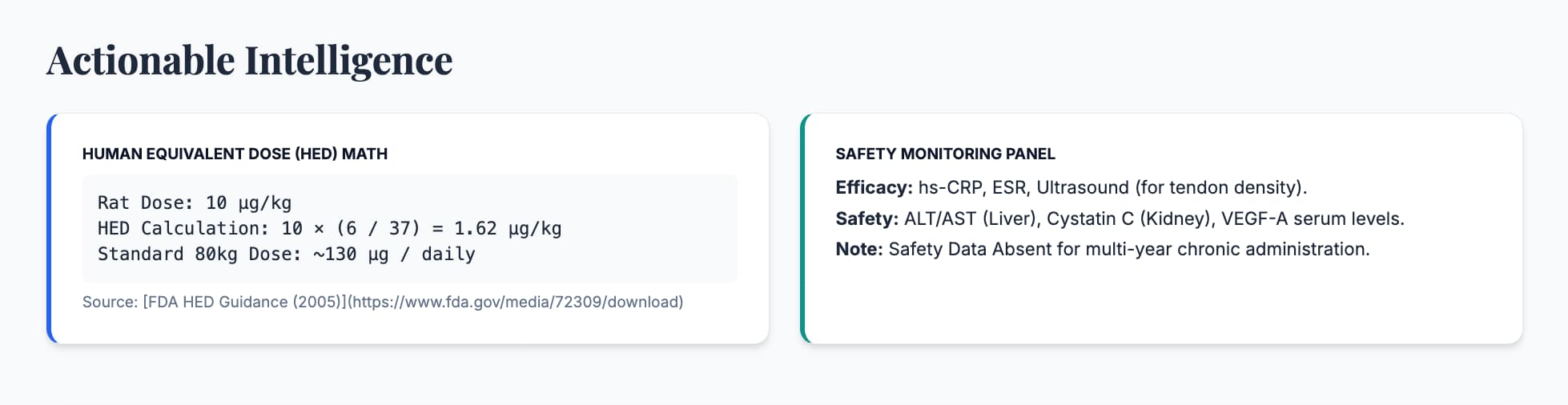Click the bold Note label
Viewport: 1568px width, 405px height.
tap(858, 249)
